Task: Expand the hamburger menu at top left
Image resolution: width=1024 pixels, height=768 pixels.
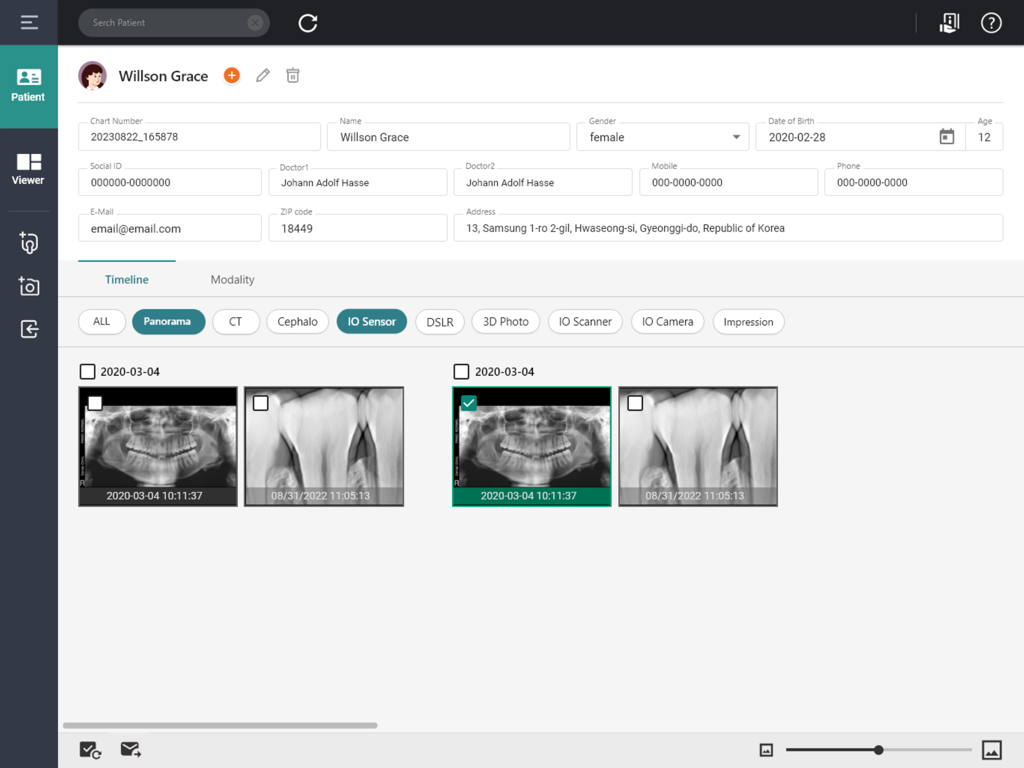Action: tap(28, 22)
